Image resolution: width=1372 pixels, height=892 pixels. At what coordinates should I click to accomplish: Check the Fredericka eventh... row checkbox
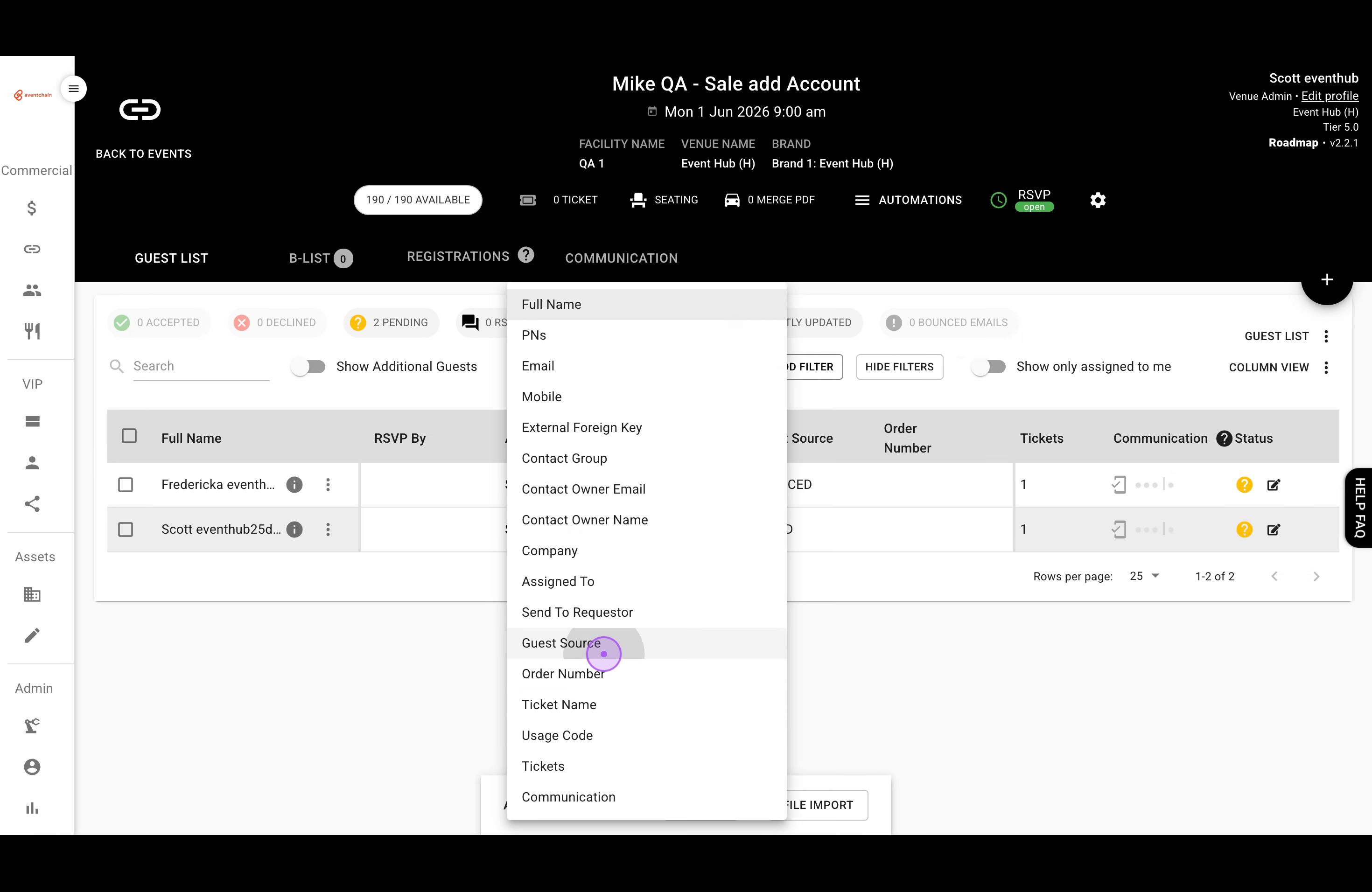pyautogui.click(x=125, y=485)
